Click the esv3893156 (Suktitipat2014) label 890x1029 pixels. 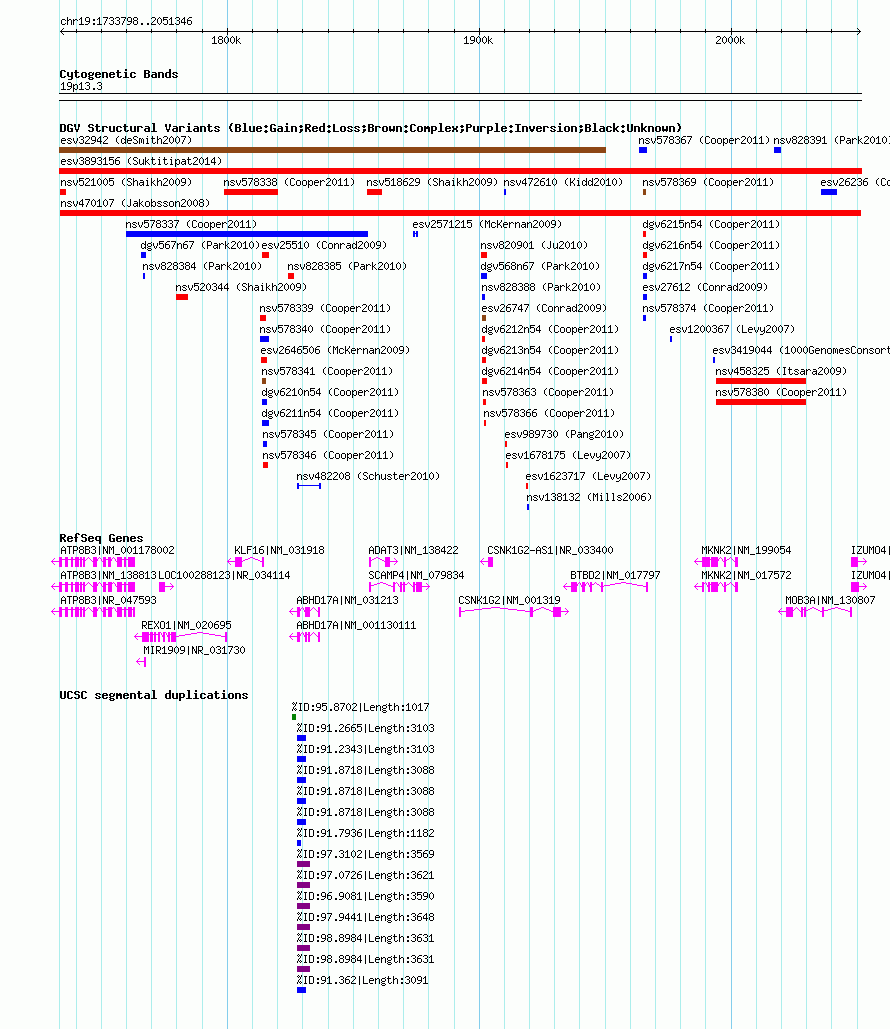tap(141, 161)
